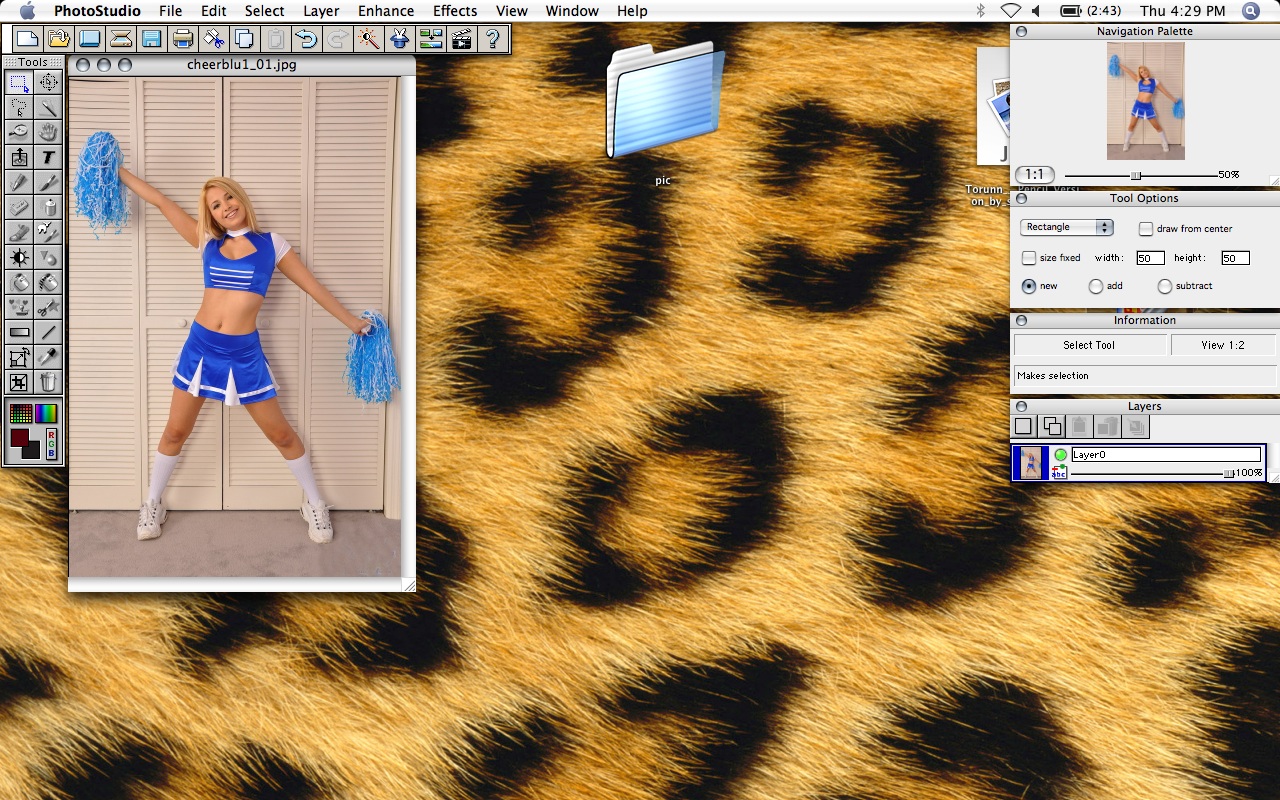Open the Layer menu
1280x800 pixels.
[321, 11]
